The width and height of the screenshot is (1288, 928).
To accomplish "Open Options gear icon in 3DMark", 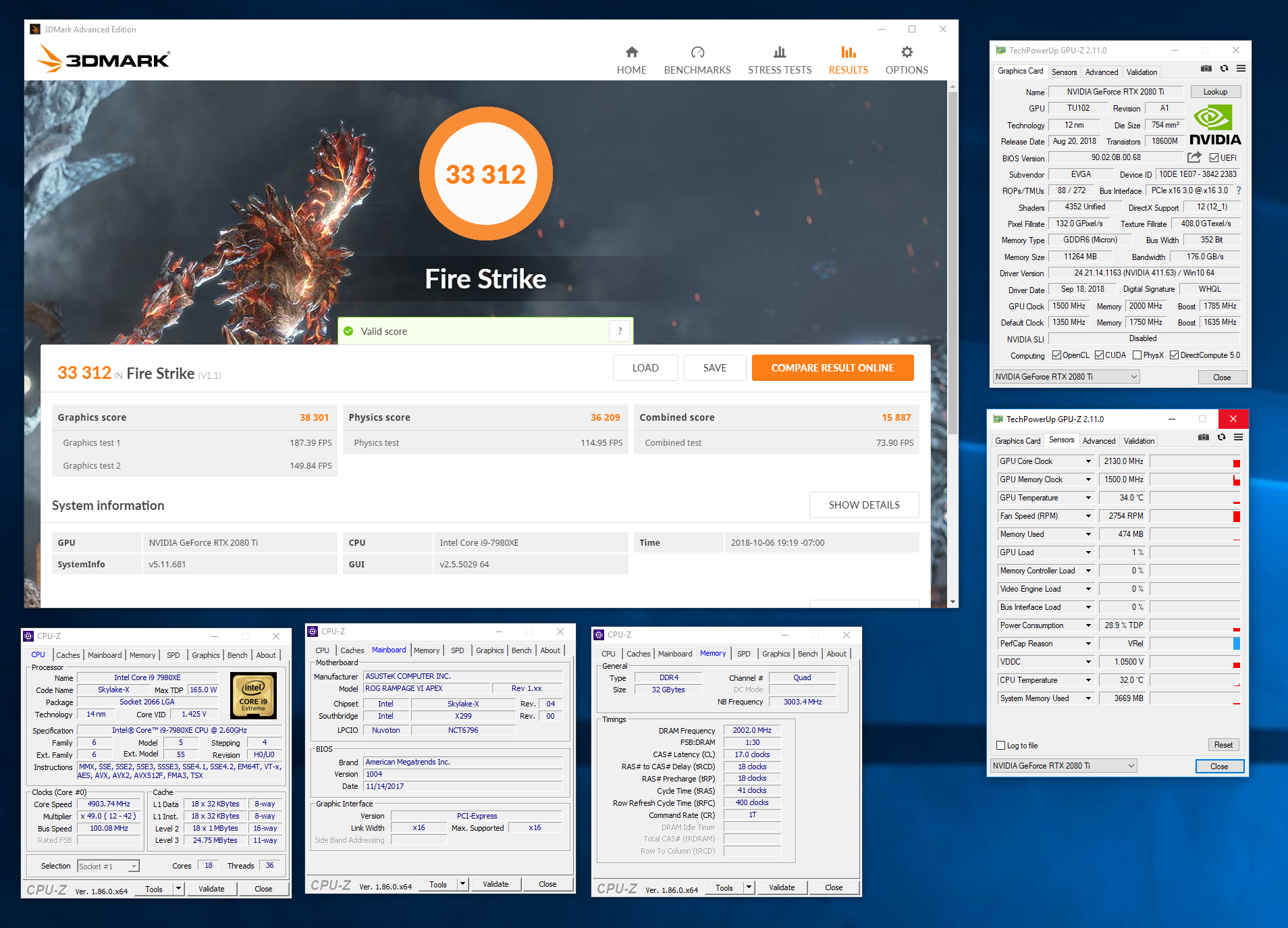I will tap(907, 52).
